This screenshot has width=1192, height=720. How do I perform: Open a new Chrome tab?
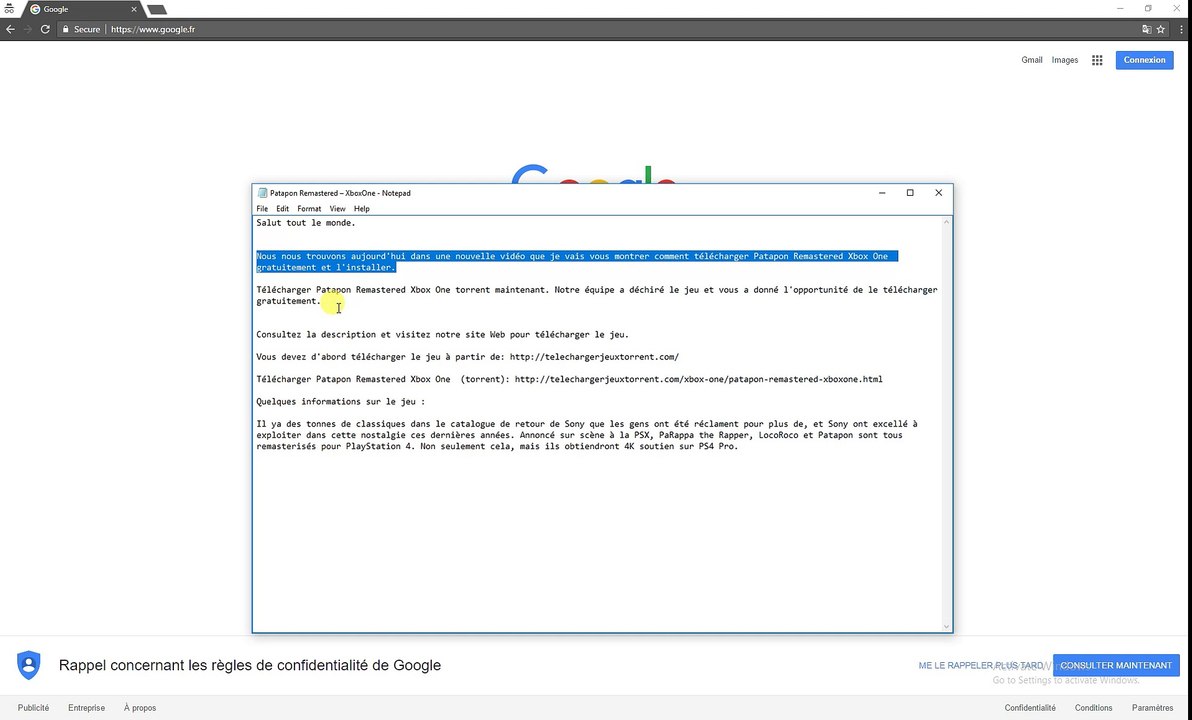pos(157,10)
